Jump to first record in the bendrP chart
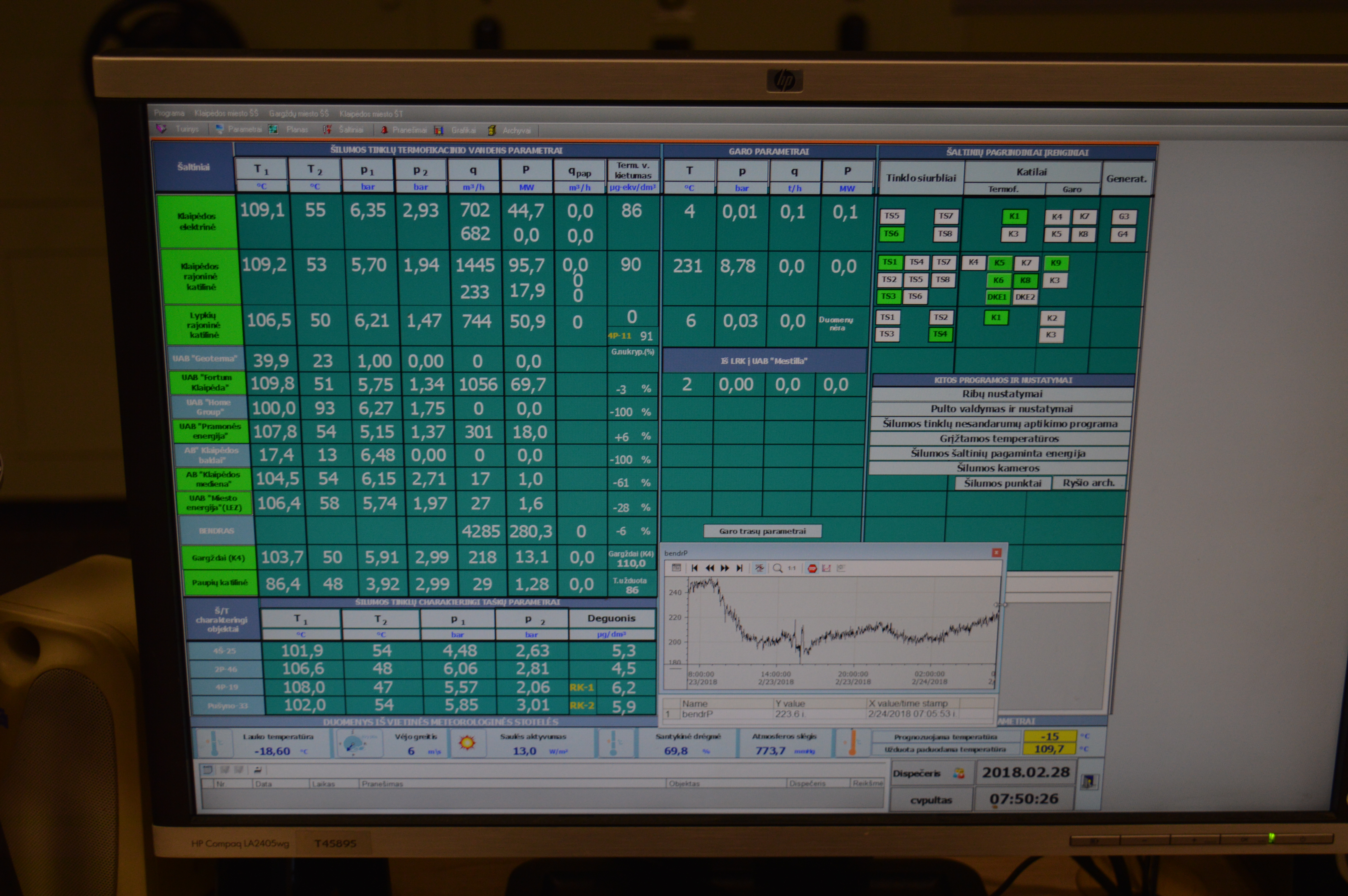This screenshot has width=1348, height=896. 694,568
